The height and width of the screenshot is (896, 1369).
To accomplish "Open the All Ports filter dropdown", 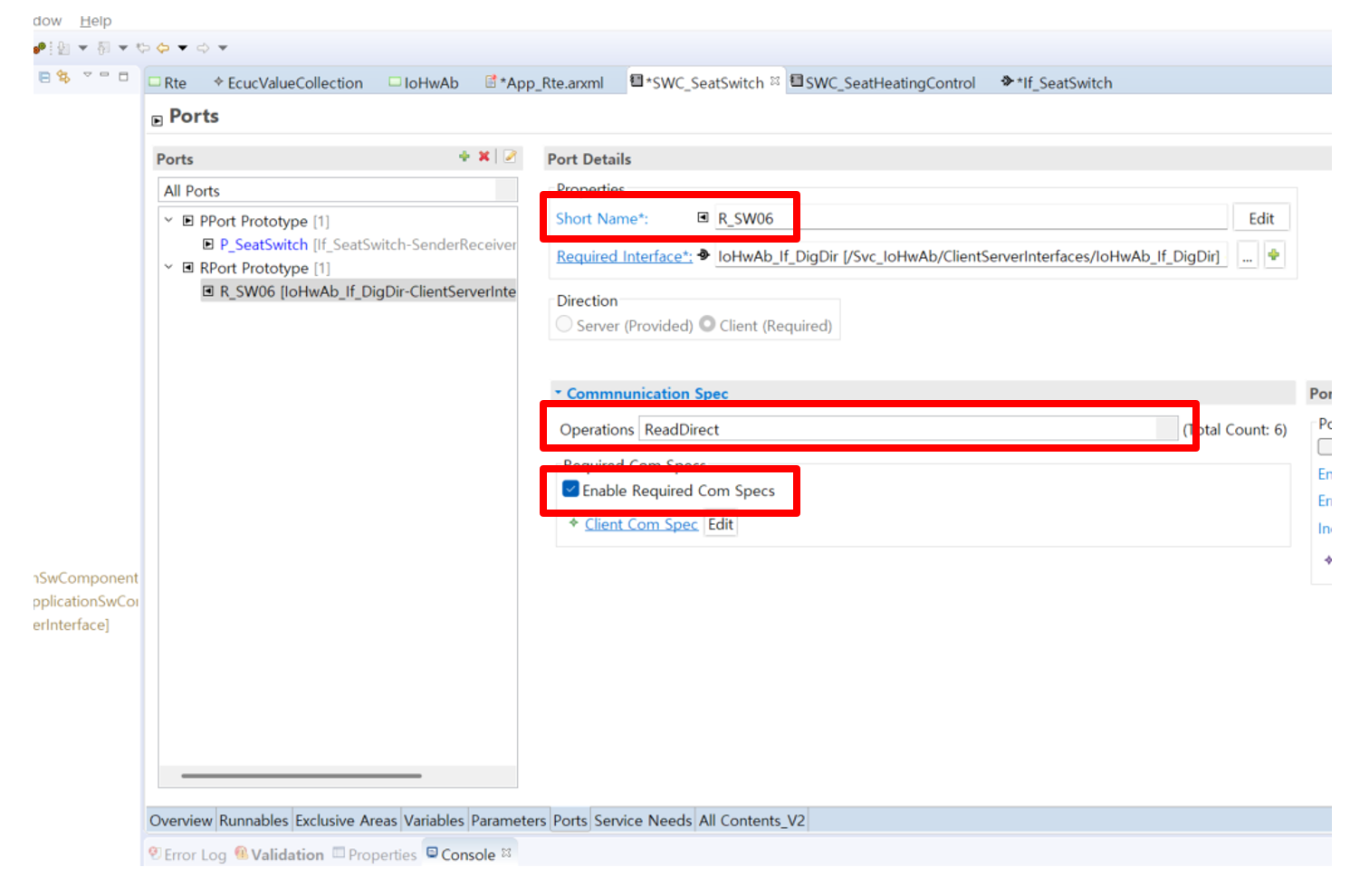I will click(x=506, y=191).
